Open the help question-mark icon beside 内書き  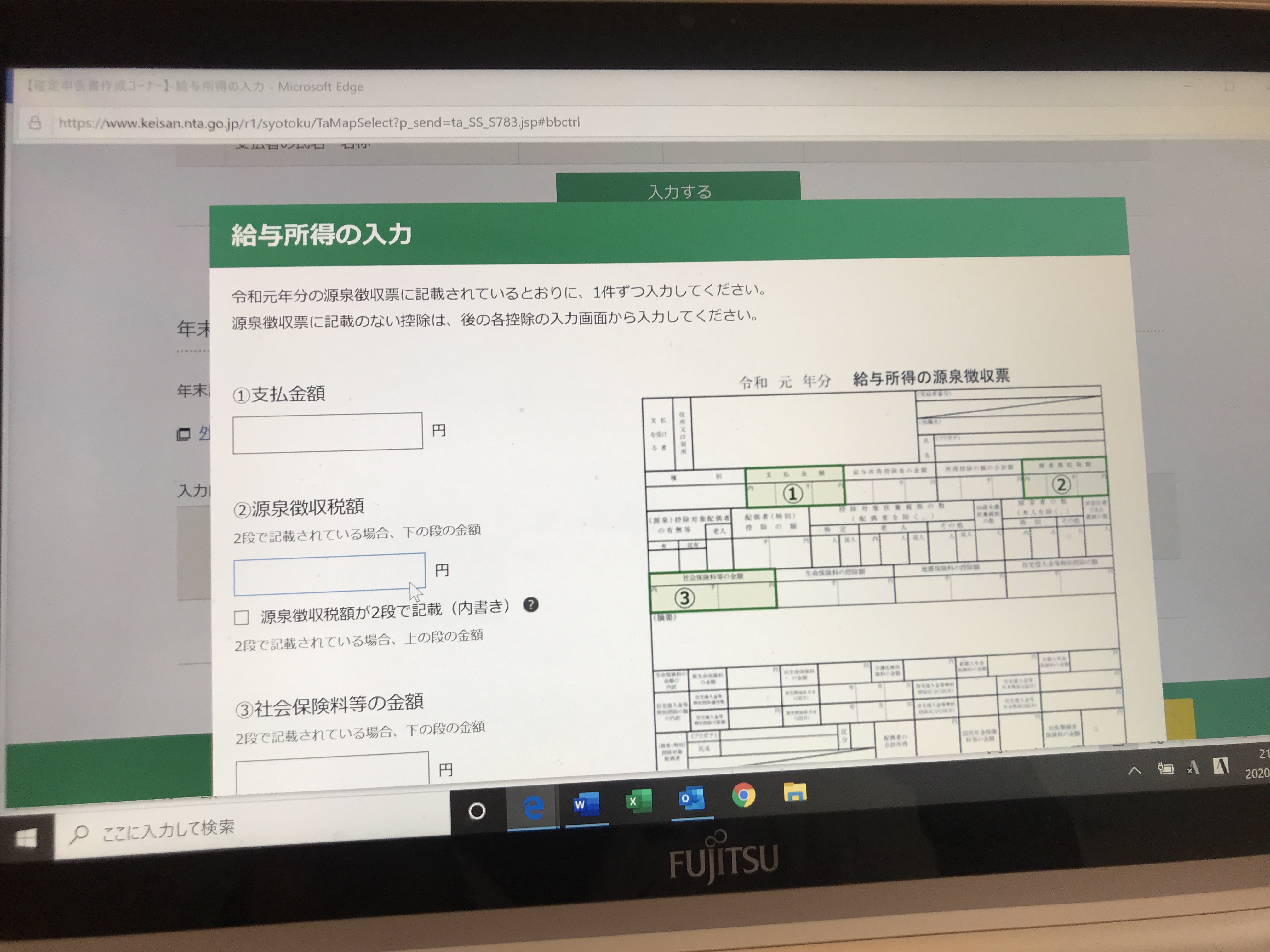coord(531,604)
